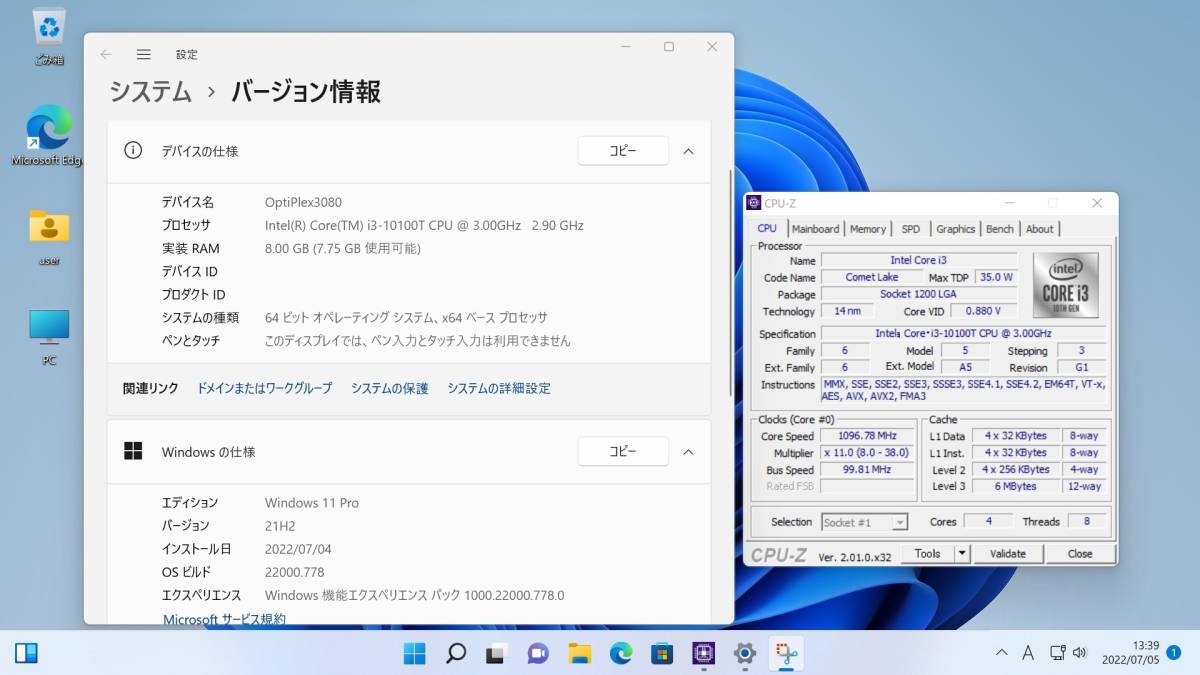Open Microsoft Edge desktop shortcut
This screenshot has height=675, width=1200.
point(48,135)
